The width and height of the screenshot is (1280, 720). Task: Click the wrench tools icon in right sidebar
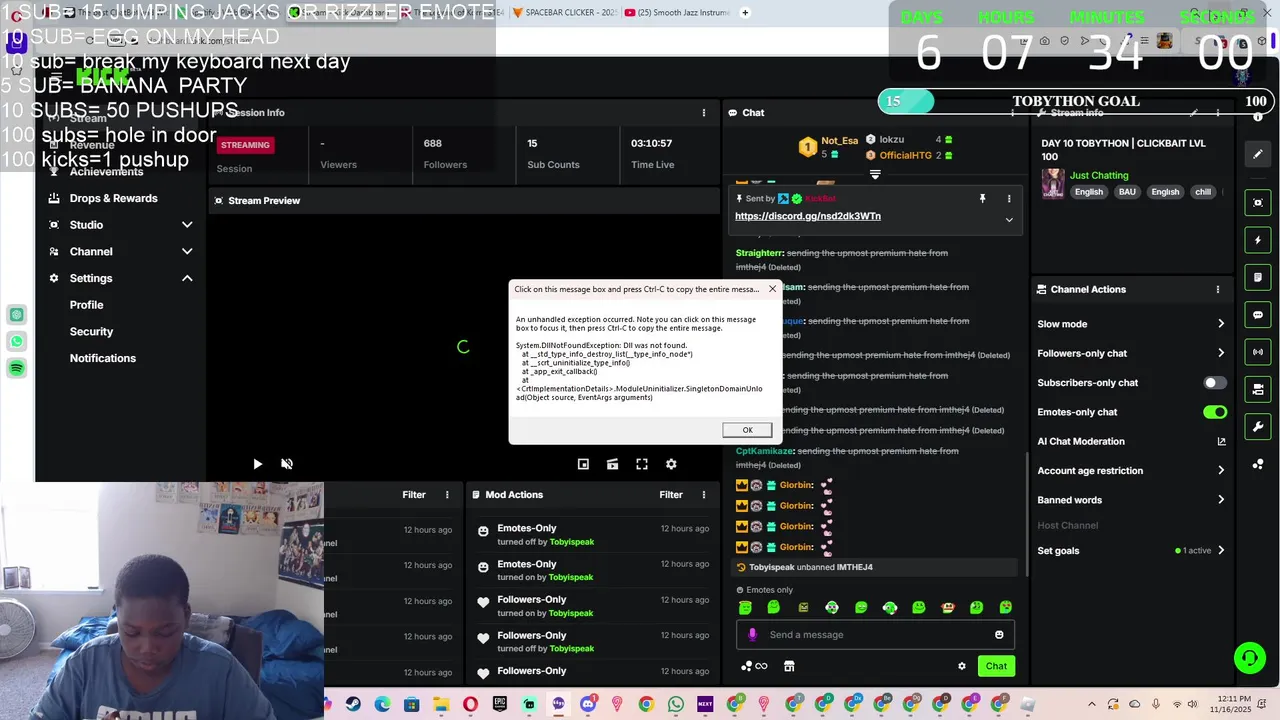point(1258,426)
